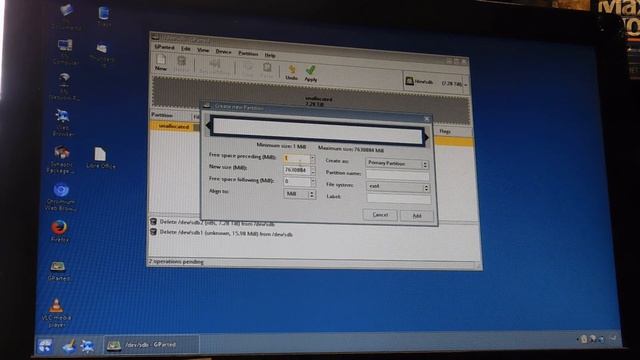Image resolution: width=640 pixels, height=360 pixels.
Task: Open the Create as dropdown
Action: click(397, 163)
